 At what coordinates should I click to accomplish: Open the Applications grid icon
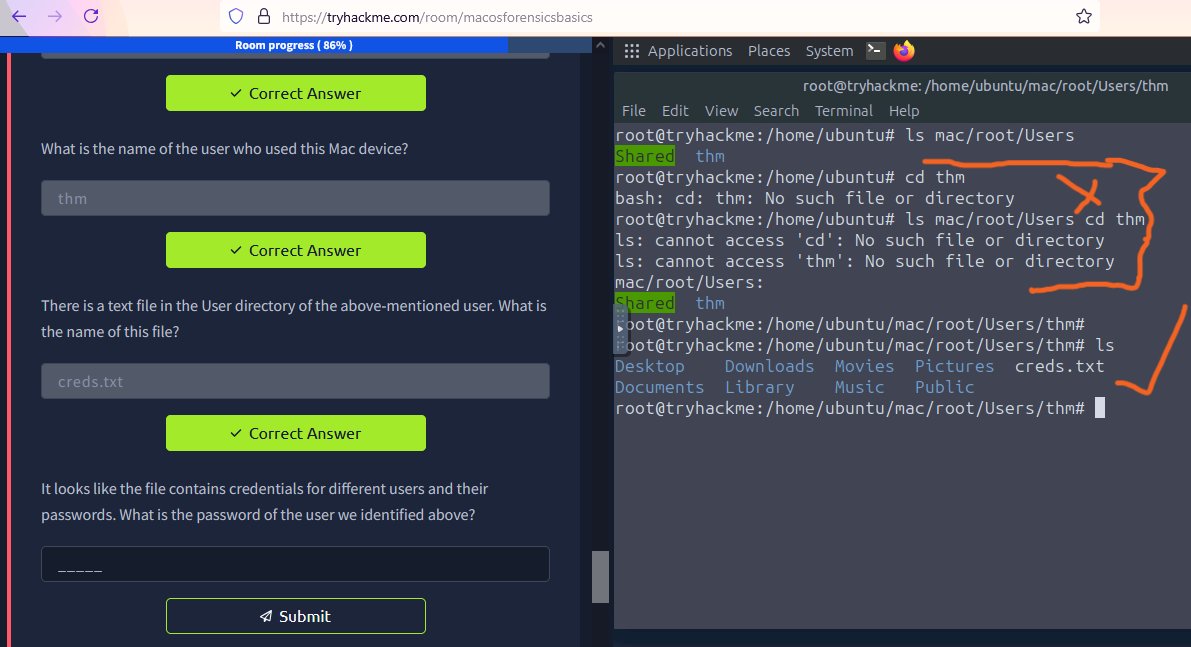tap(631, 51)
